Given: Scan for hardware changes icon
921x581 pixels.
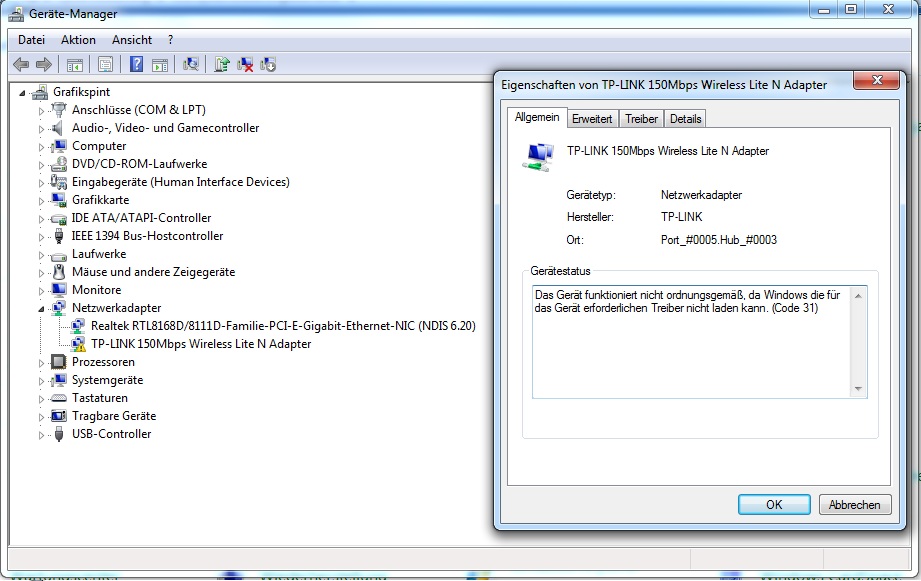Looking at the screenshot, I should click(190, 64).
